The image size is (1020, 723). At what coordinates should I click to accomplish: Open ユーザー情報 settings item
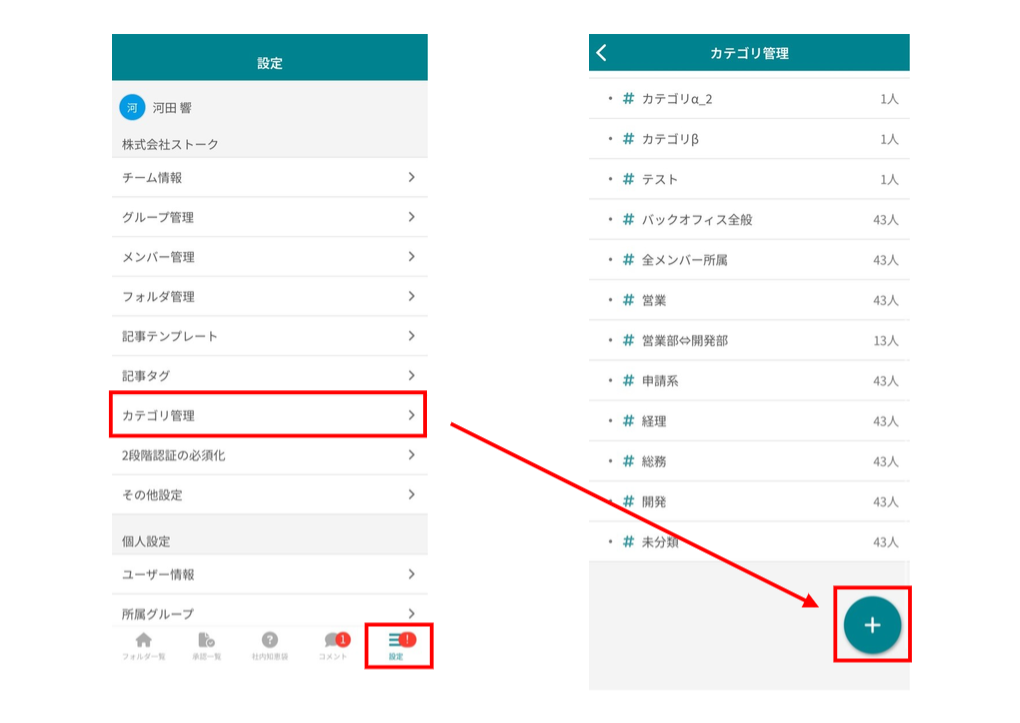coord(269,575)
